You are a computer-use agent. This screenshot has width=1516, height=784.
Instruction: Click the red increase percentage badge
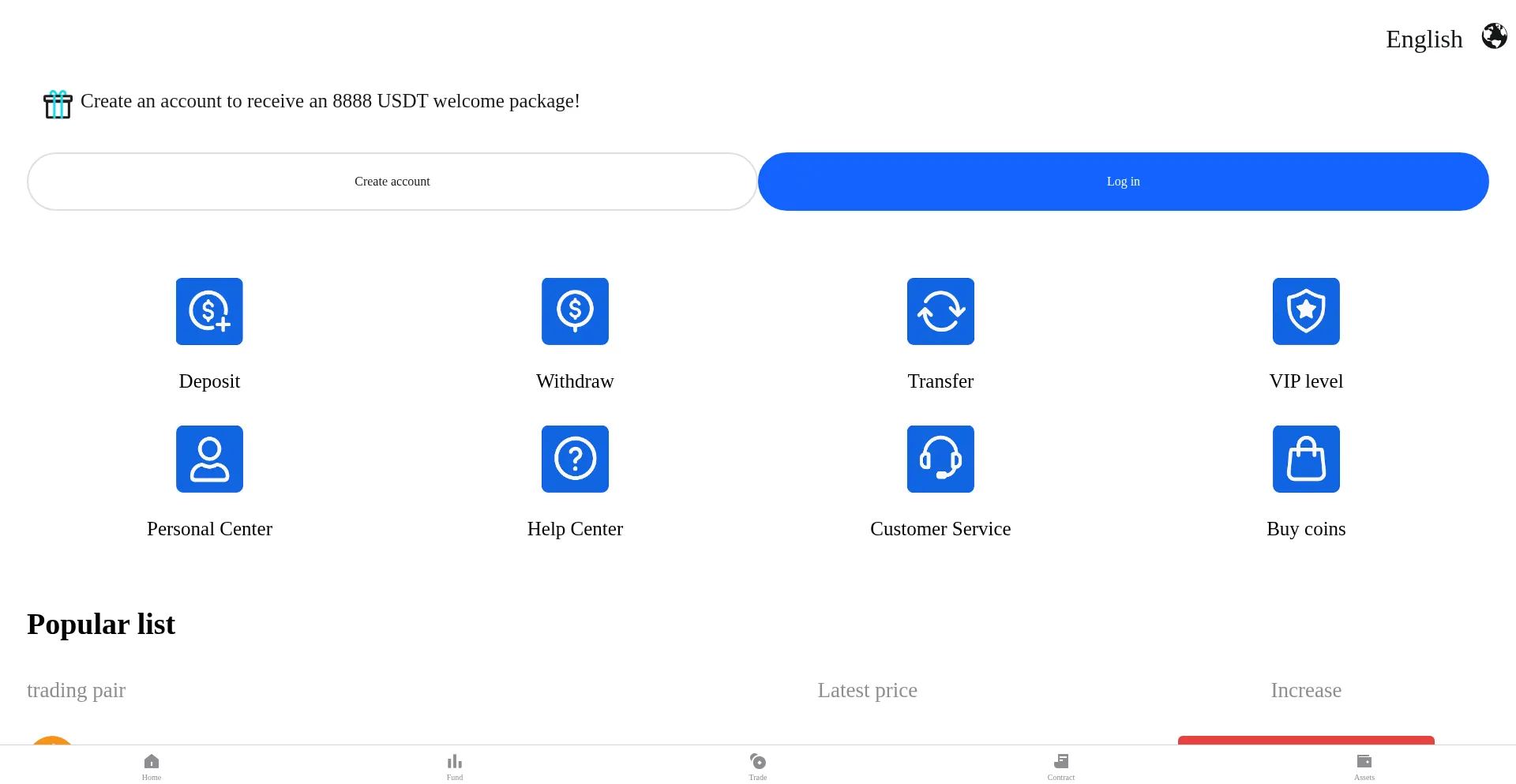[1306, 740]
